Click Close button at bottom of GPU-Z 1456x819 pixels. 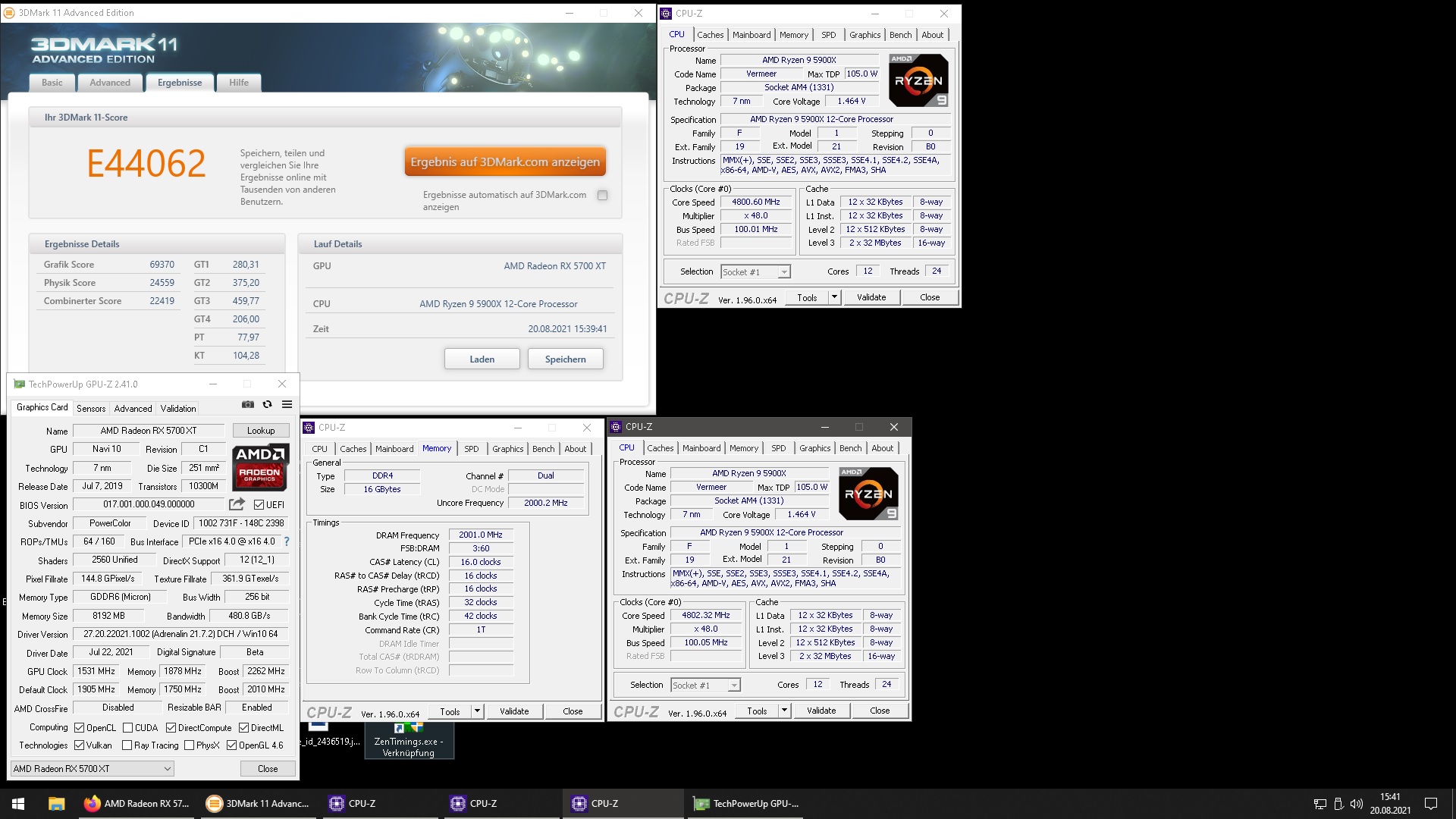point(268,768)
